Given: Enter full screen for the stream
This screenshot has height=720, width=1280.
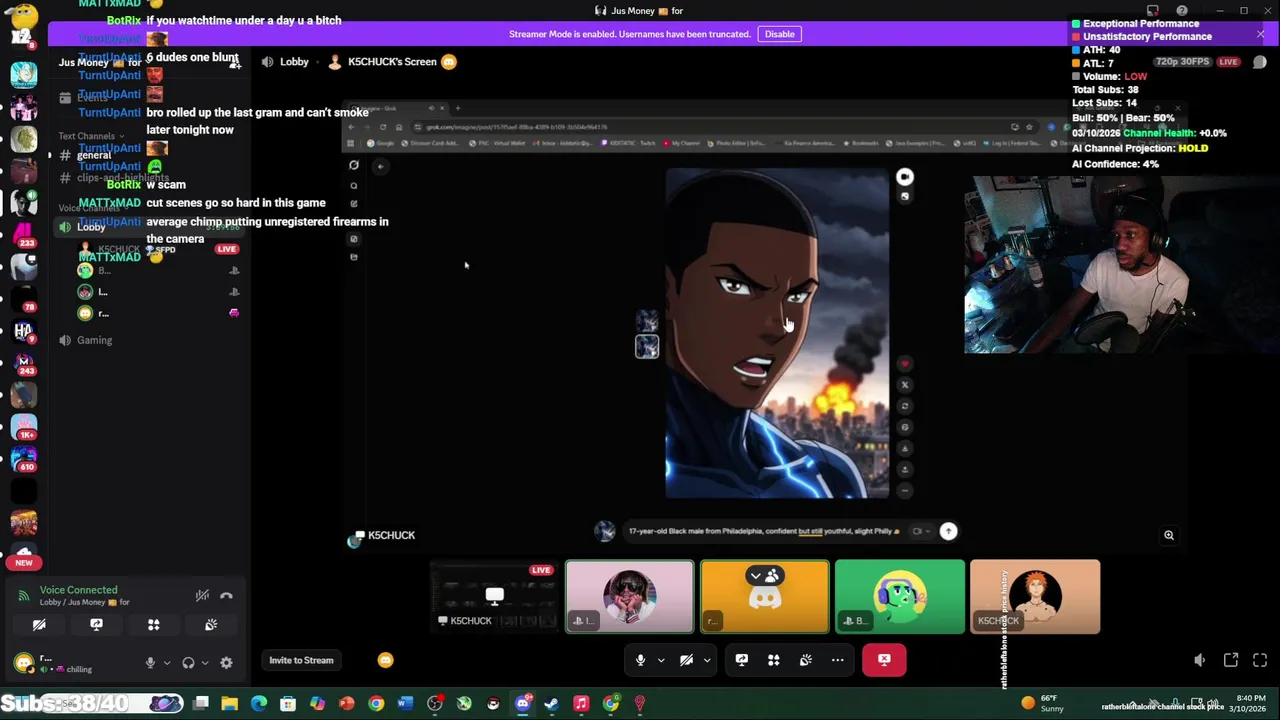Looking at the screenshot, I should pyautogui.click(x=1260, y=660).
